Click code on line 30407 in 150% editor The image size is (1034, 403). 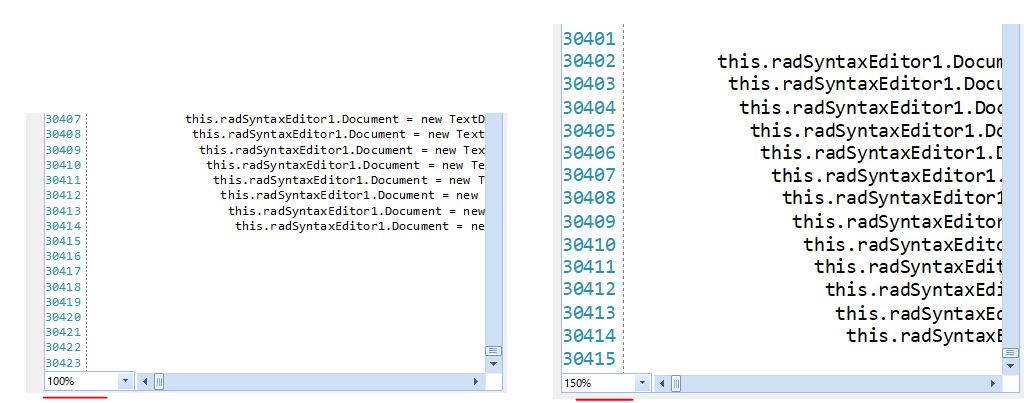(887, 176)
